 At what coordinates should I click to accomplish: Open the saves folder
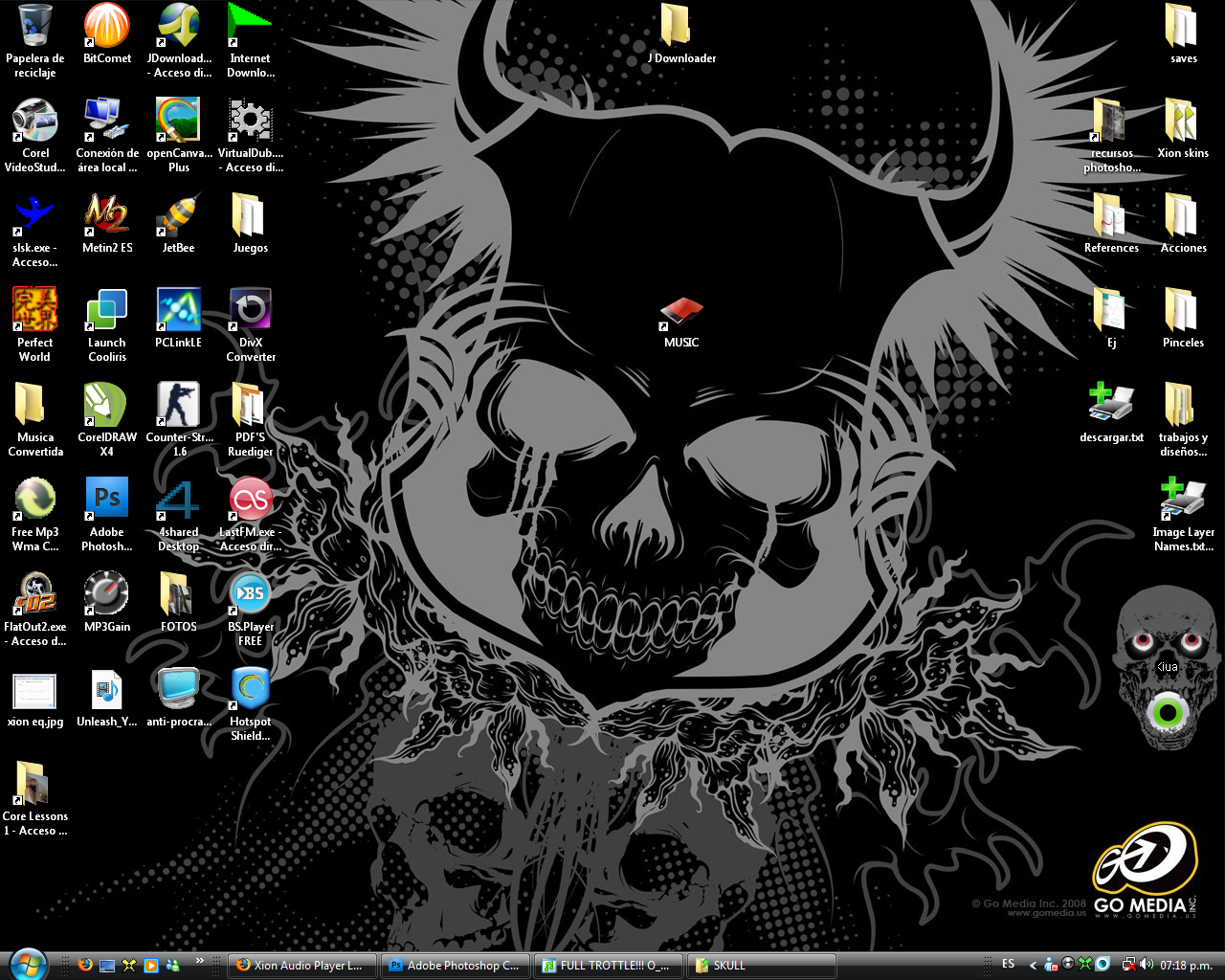[x=1184, y=27]
